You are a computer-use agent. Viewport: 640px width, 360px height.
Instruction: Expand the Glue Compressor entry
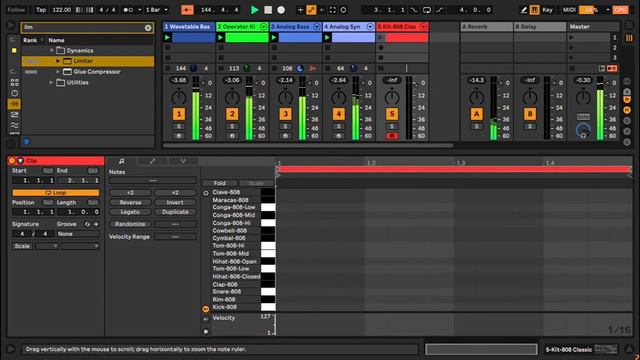(58, 72)
